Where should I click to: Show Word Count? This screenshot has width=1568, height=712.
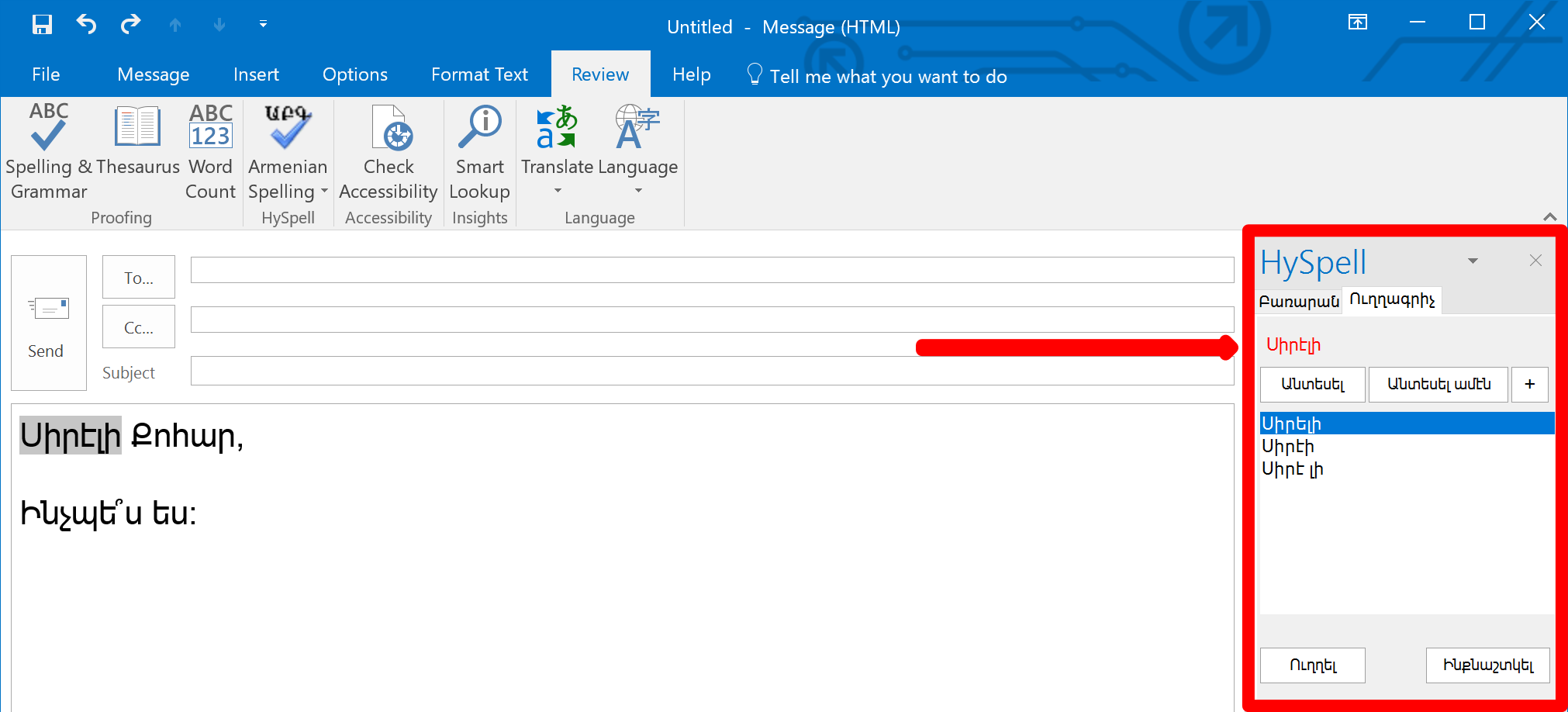coord(210,152)
